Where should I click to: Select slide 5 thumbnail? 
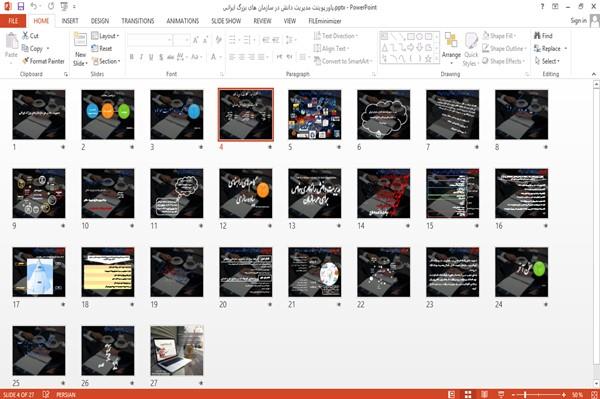(x=315, y=115)
